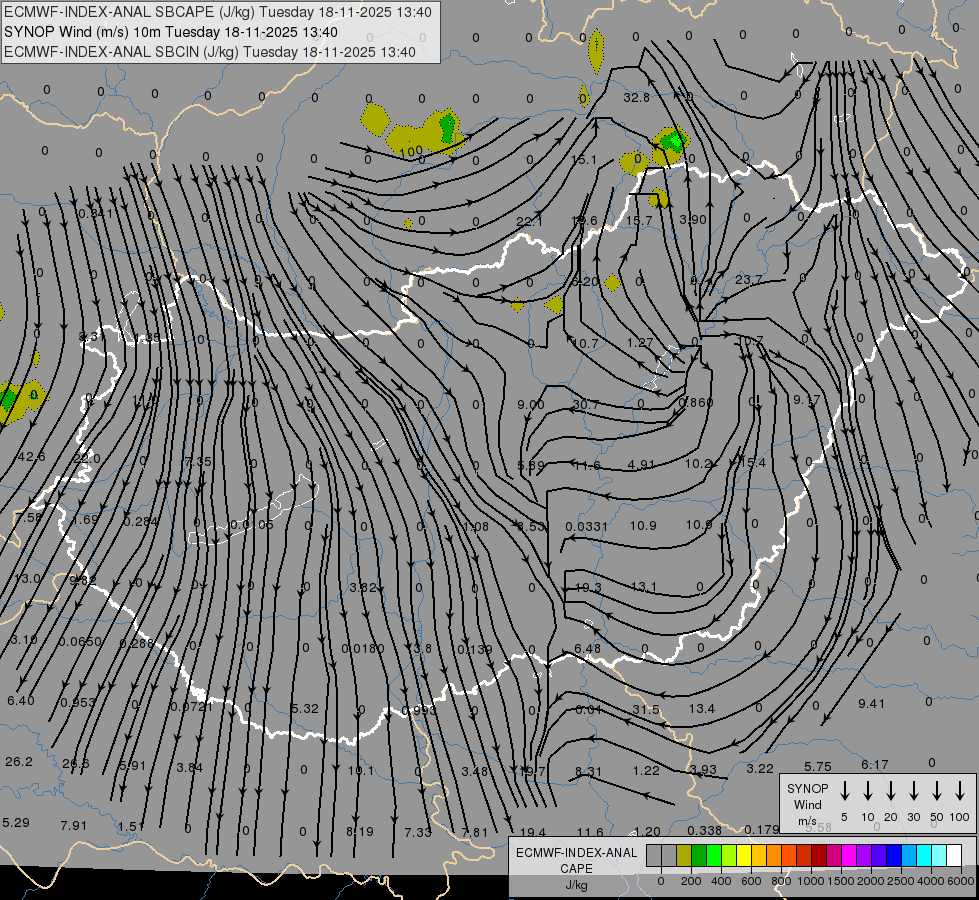Pick the dark red swatch in the CAPE scale

point(819,855)
